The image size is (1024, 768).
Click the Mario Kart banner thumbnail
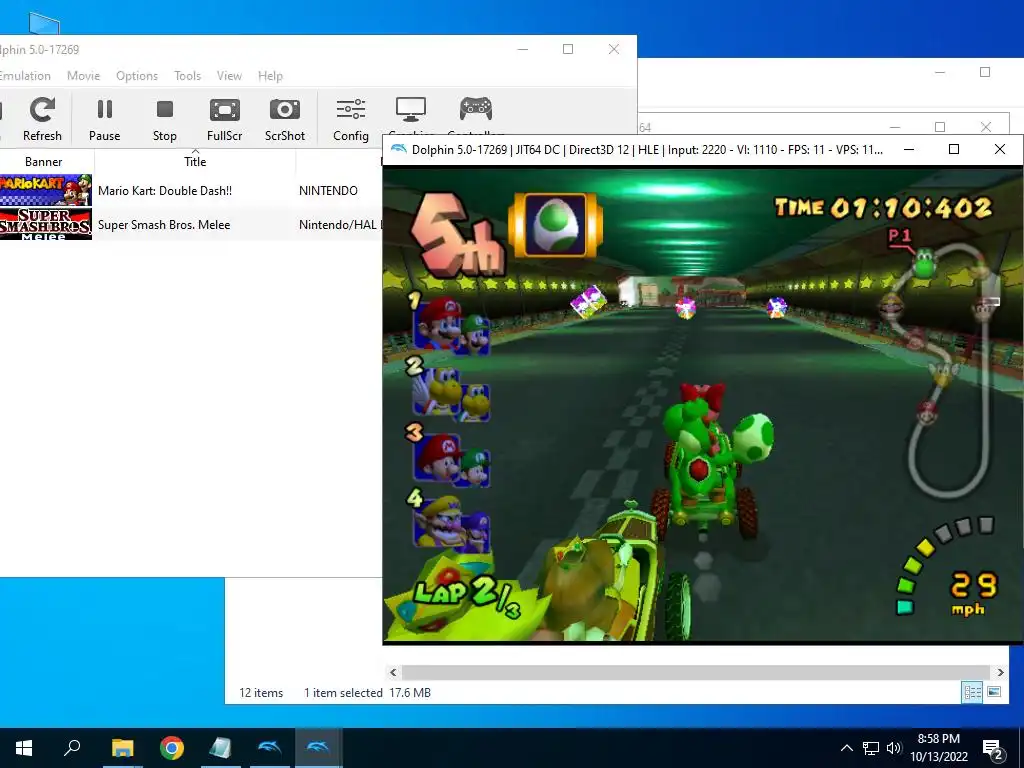click(46, 190)
